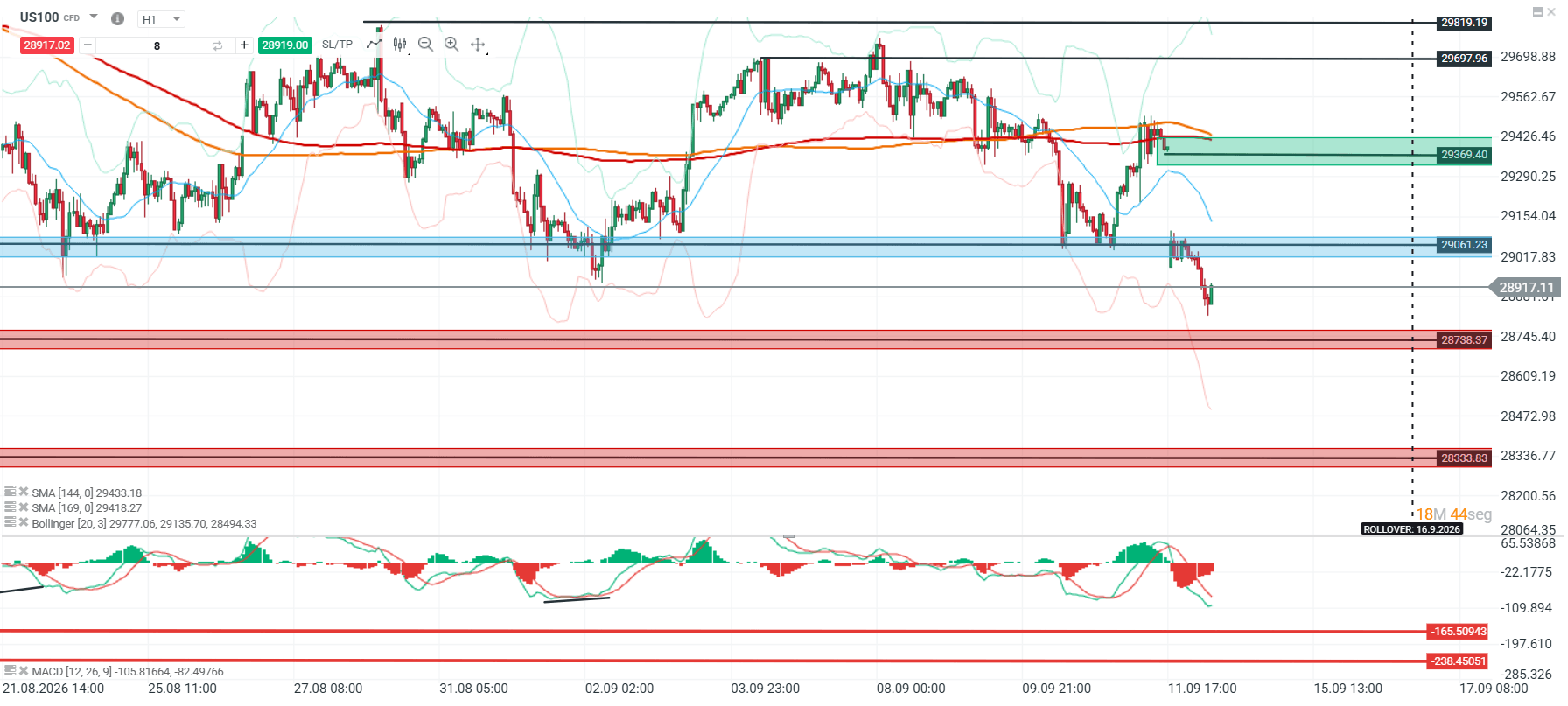Open the chart panel menu icon
The width and height of the screenshot is (1568, 706).
[1537, 12]
